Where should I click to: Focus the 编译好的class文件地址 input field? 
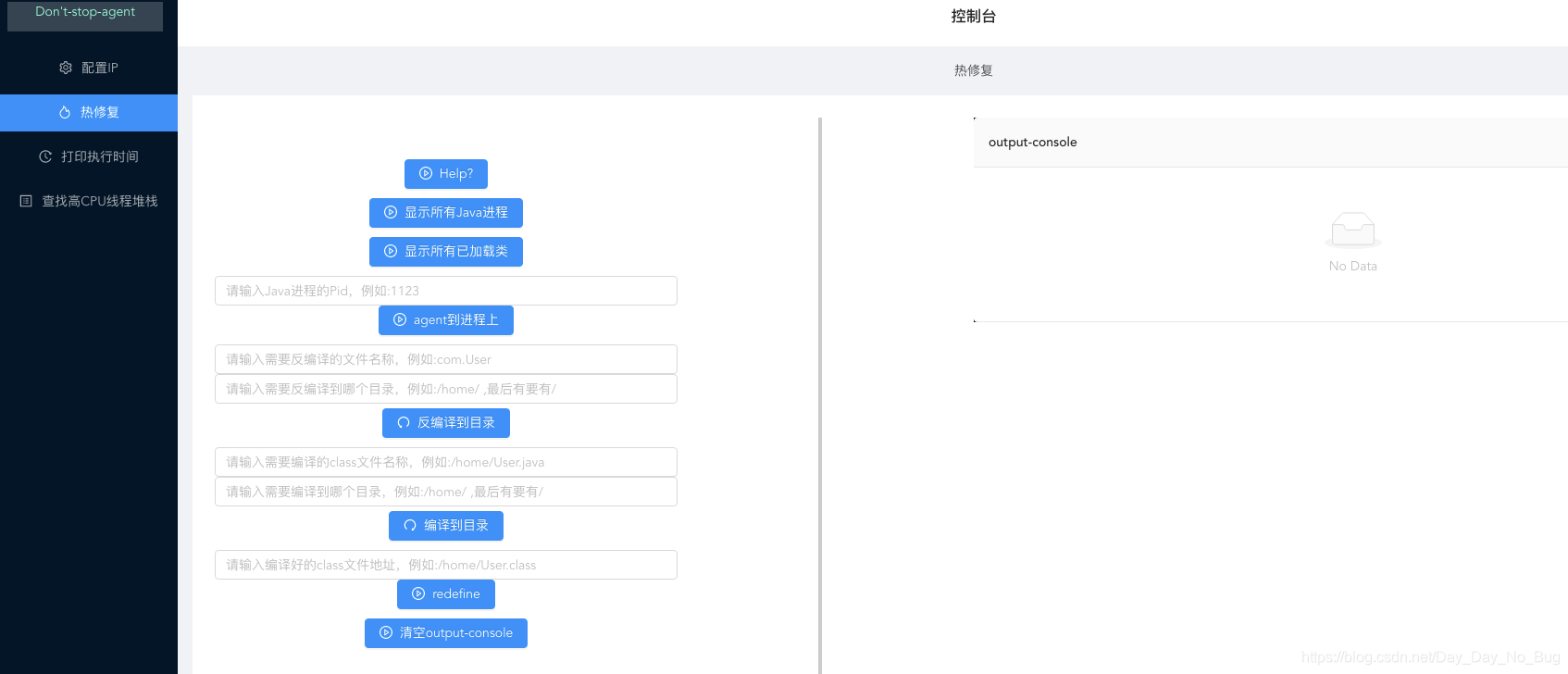(x=446, y=564)
